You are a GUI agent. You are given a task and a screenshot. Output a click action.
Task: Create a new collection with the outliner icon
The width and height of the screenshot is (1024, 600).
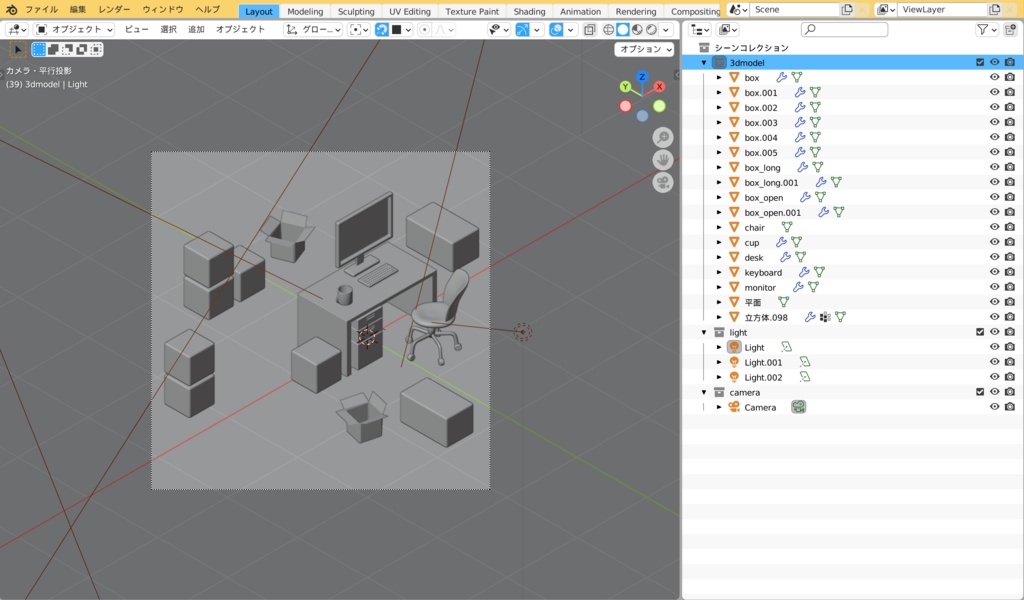pyautogui.click(x=1011, y=28)
